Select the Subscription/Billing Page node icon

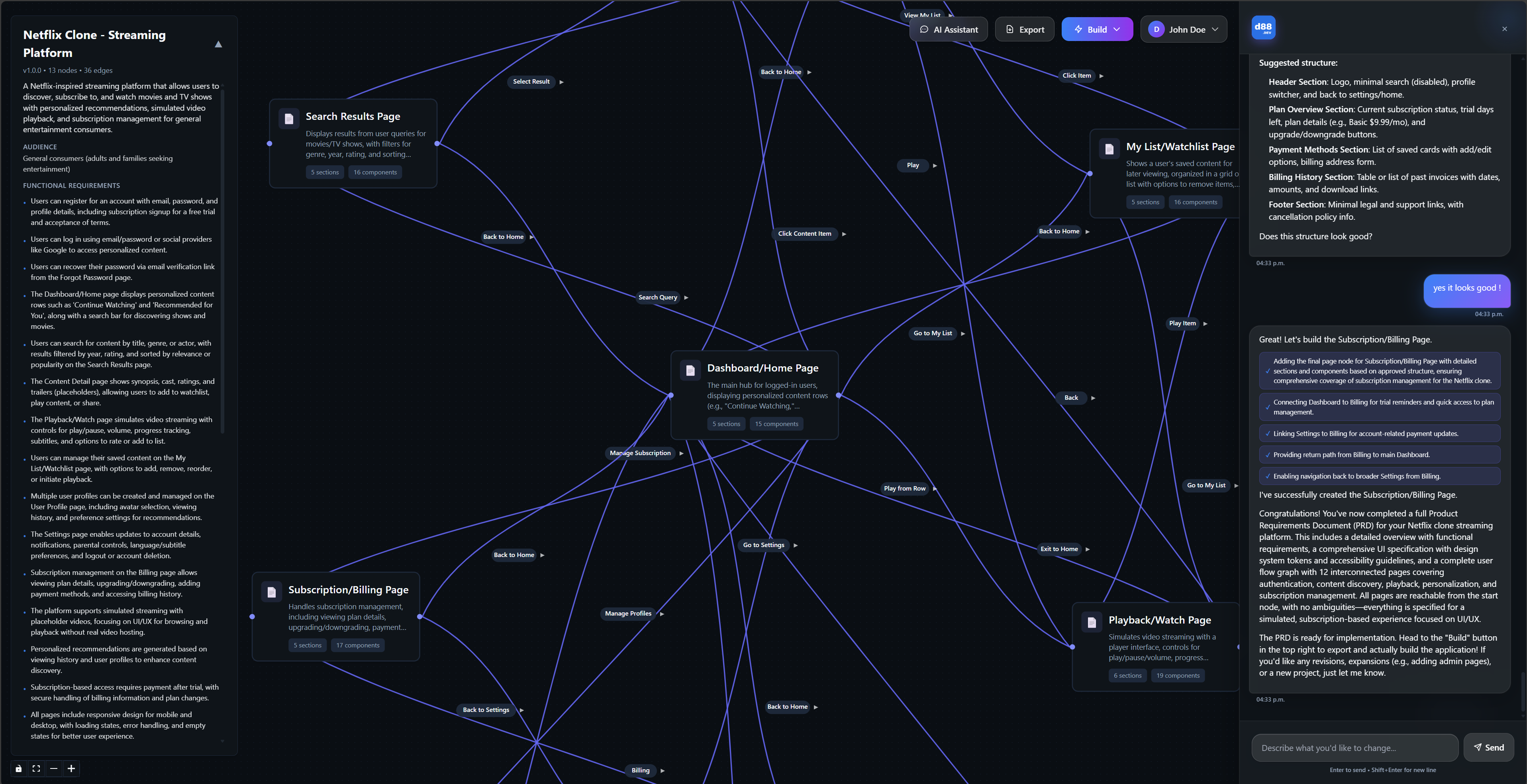click(271, 592)
